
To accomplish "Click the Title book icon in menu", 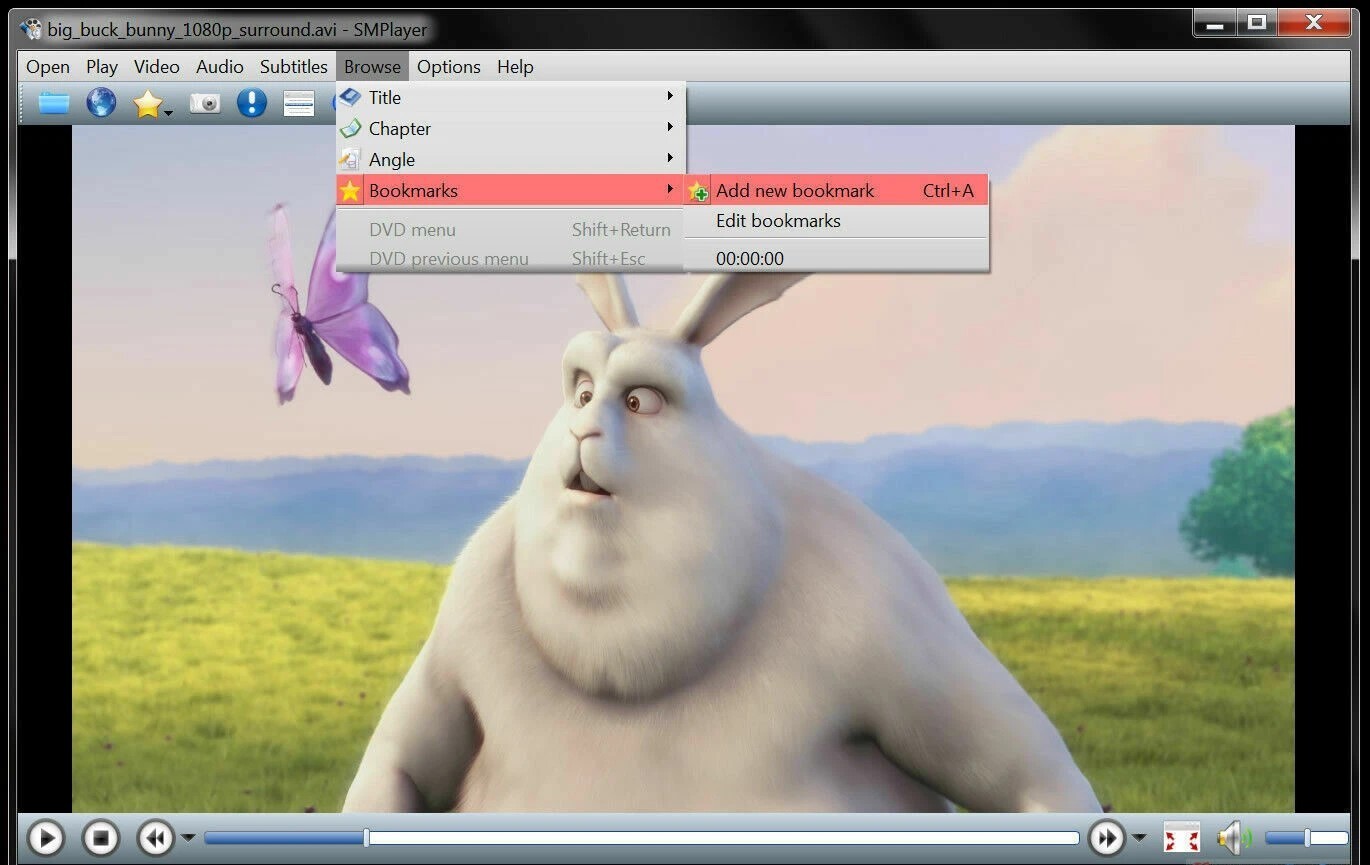I will [x=350, y=97].
